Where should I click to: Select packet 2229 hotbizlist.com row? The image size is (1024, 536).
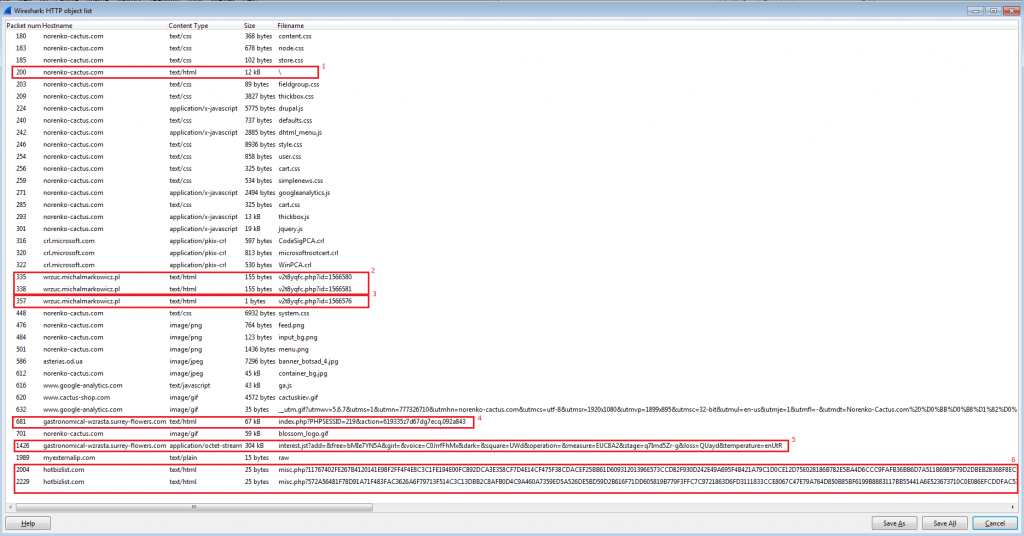512,482
